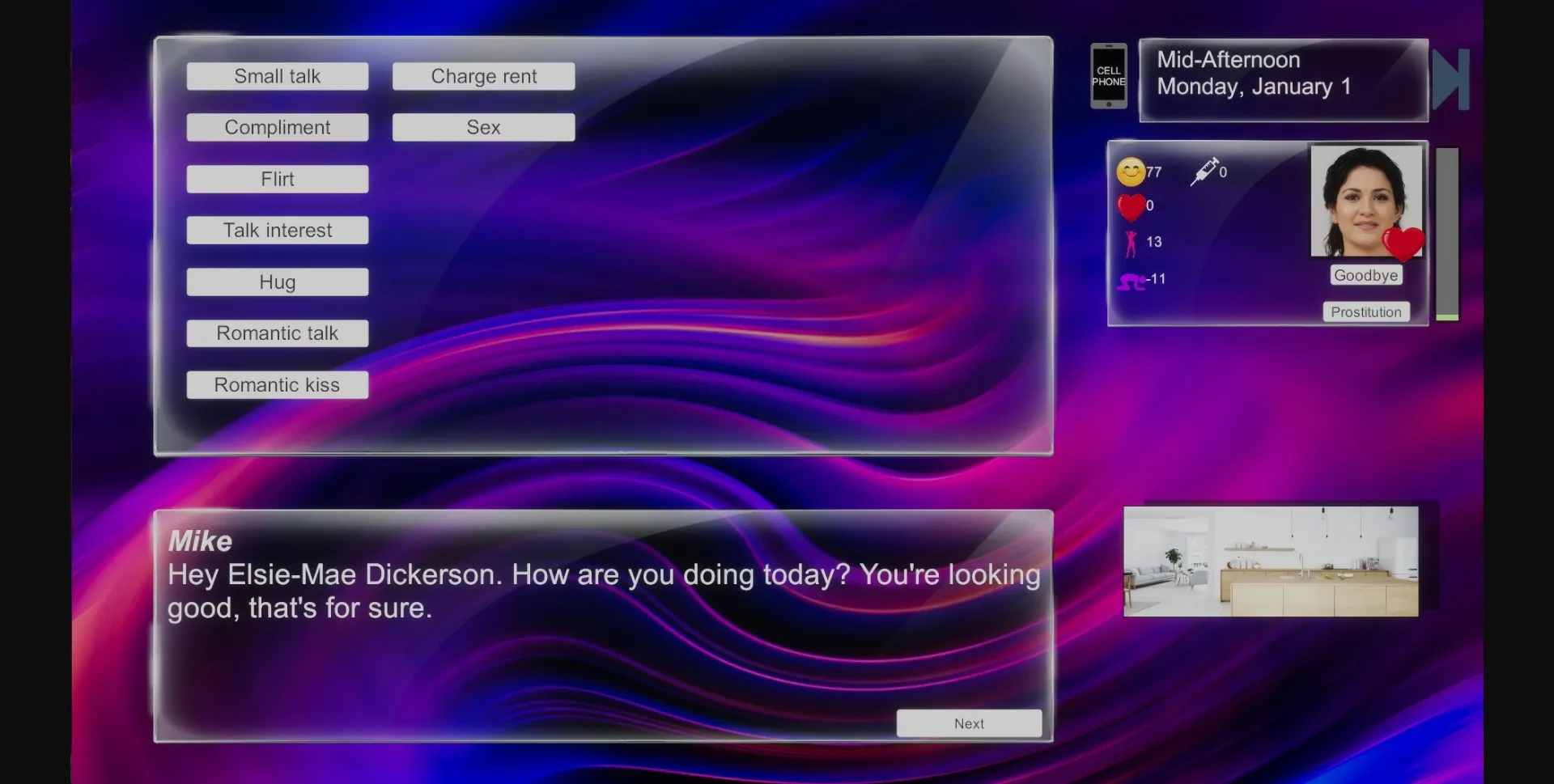This screenshot has height=784, width=1554.
Task: Click Next to advance dialogue
Action: [x=968, y=723]
